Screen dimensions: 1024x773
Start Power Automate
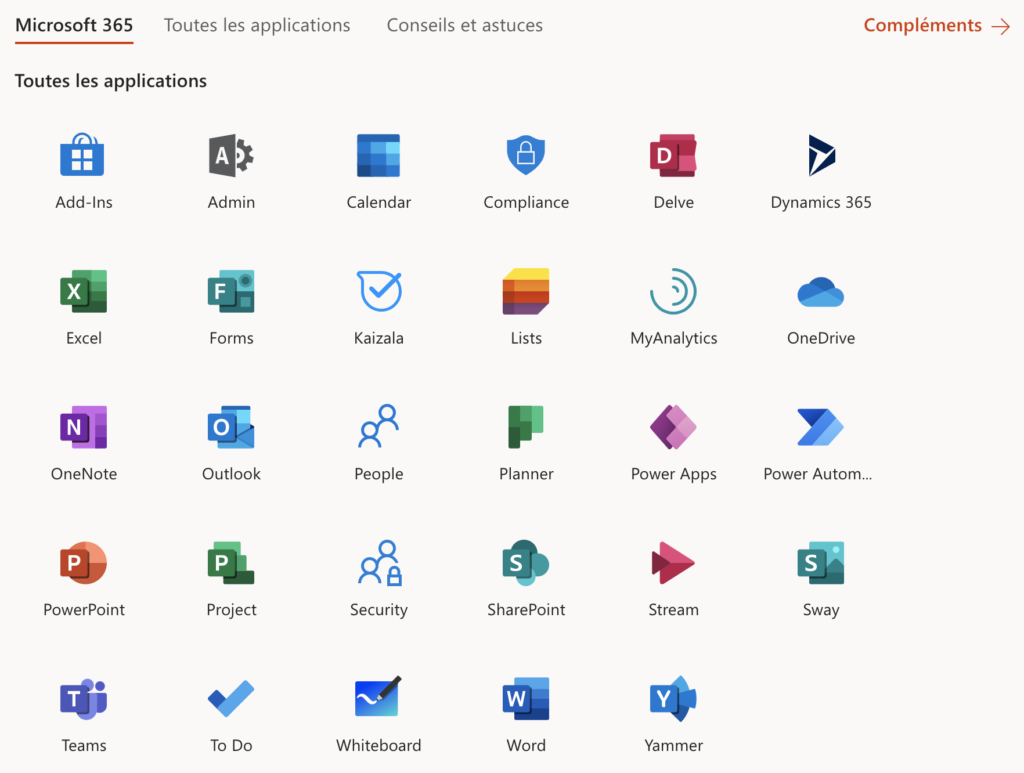pyautogui.click(x=820, y=427)
